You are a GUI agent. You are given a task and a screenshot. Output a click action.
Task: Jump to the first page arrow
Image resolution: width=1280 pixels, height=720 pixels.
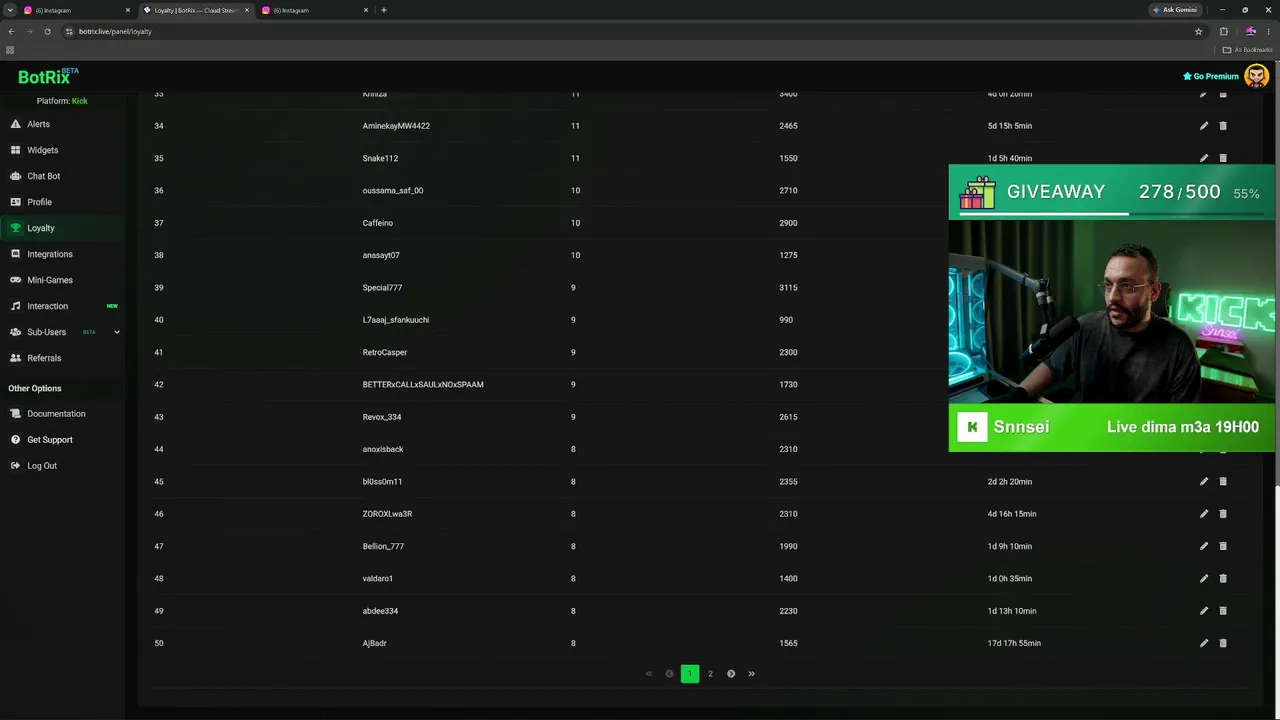[x=649, y=674]
